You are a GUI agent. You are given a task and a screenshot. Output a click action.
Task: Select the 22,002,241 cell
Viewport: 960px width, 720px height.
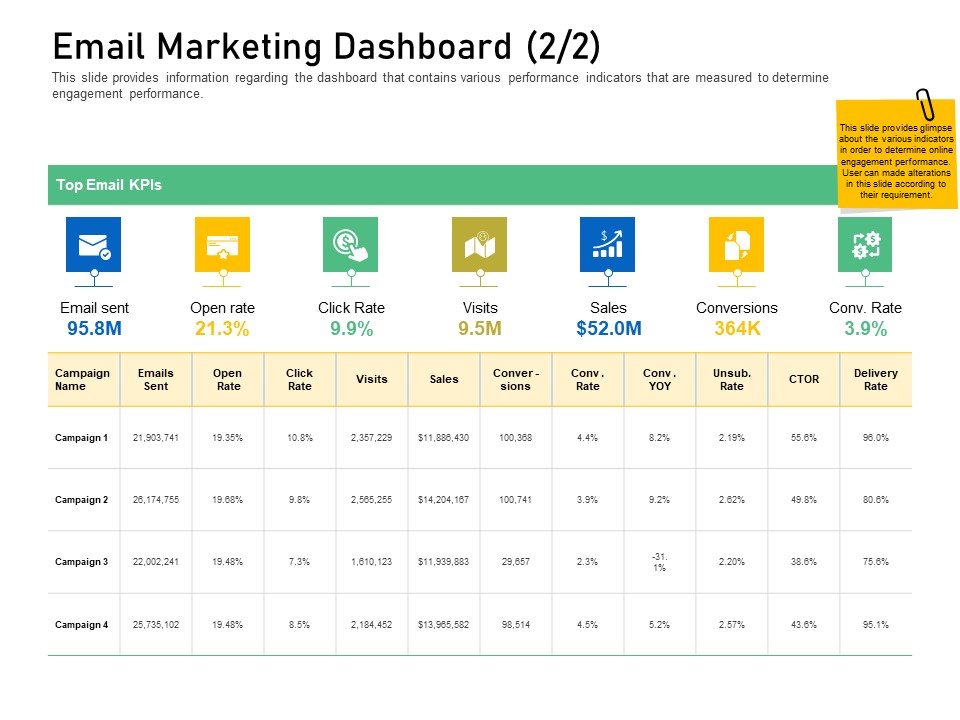[x=156, y=561]
